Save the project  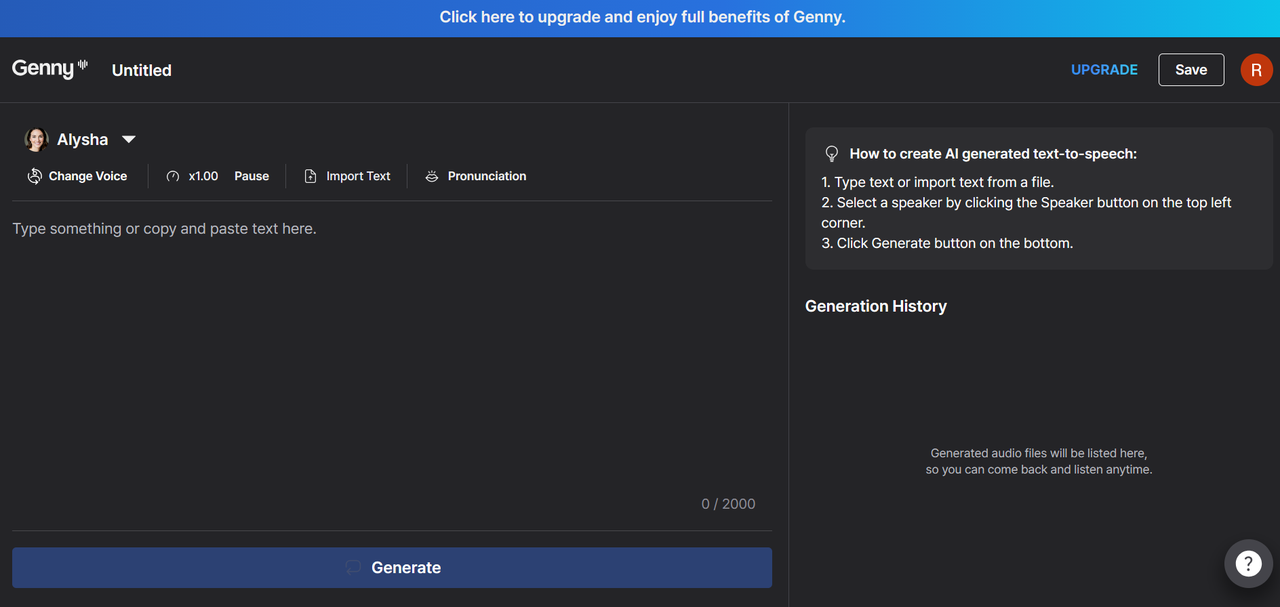tap(1191, 70)
